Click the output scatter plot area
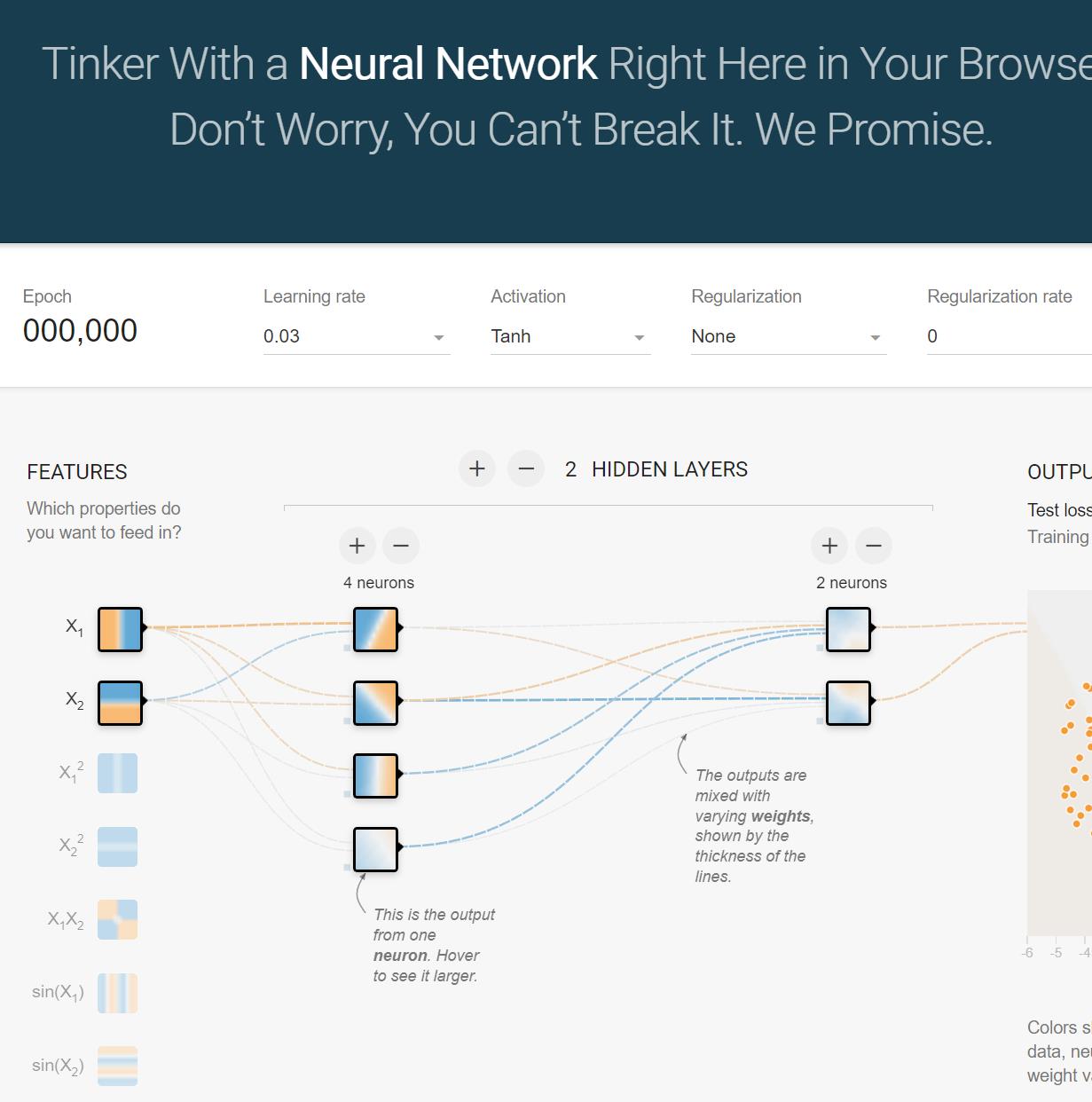This screenshot has width=1092, height=1102. [1060, 763]
